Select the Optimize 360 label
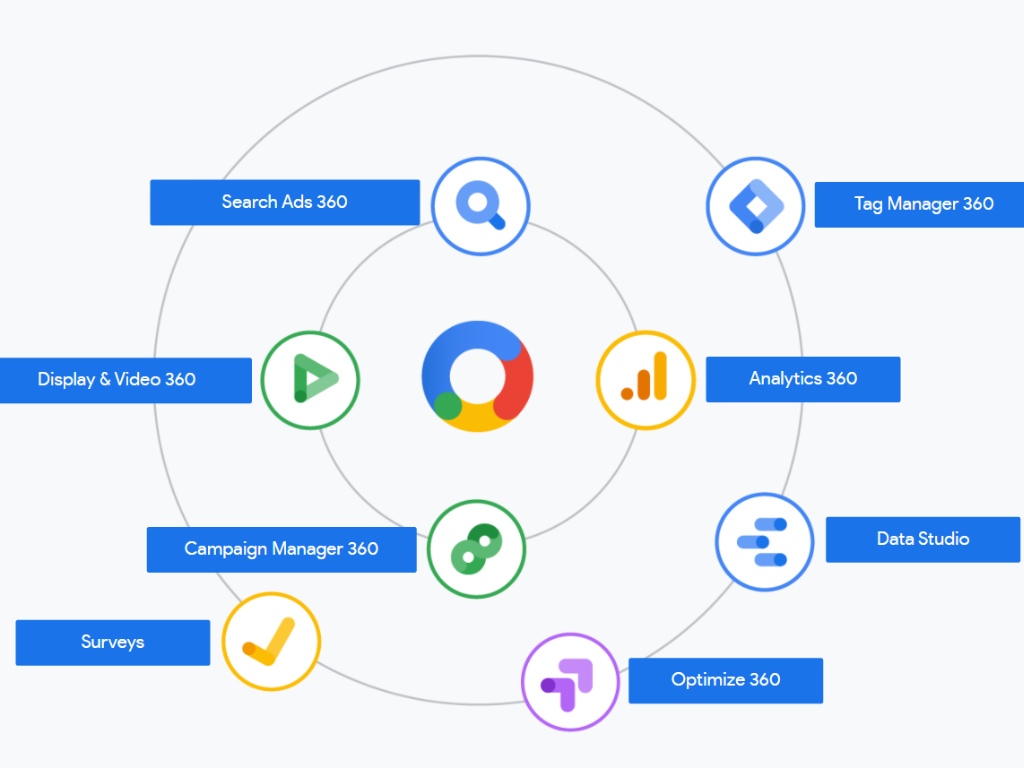Screen dimensions: 1024x768 725,680
